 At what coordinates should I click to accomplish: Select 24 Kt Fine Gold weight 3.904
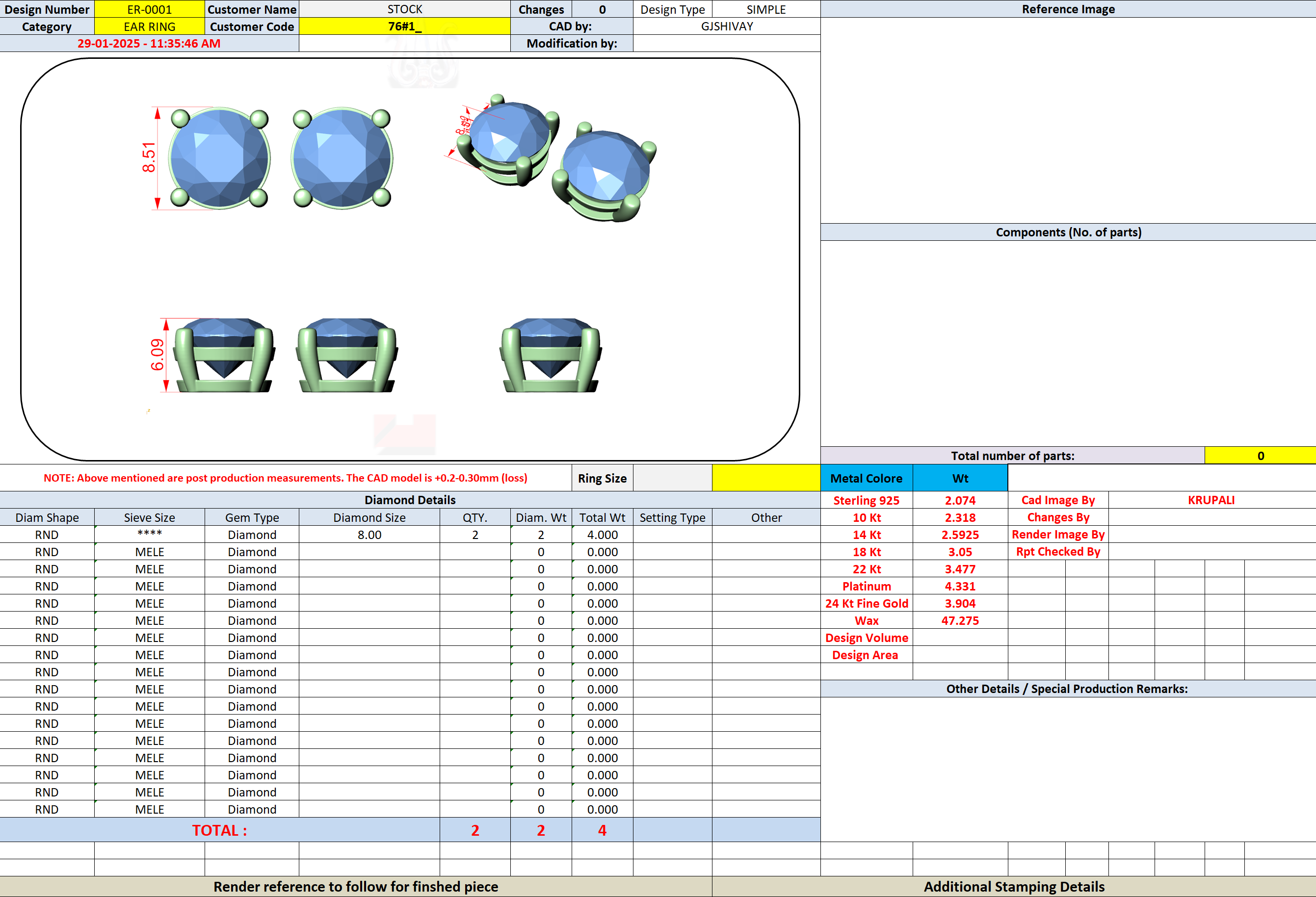[960, 603]
